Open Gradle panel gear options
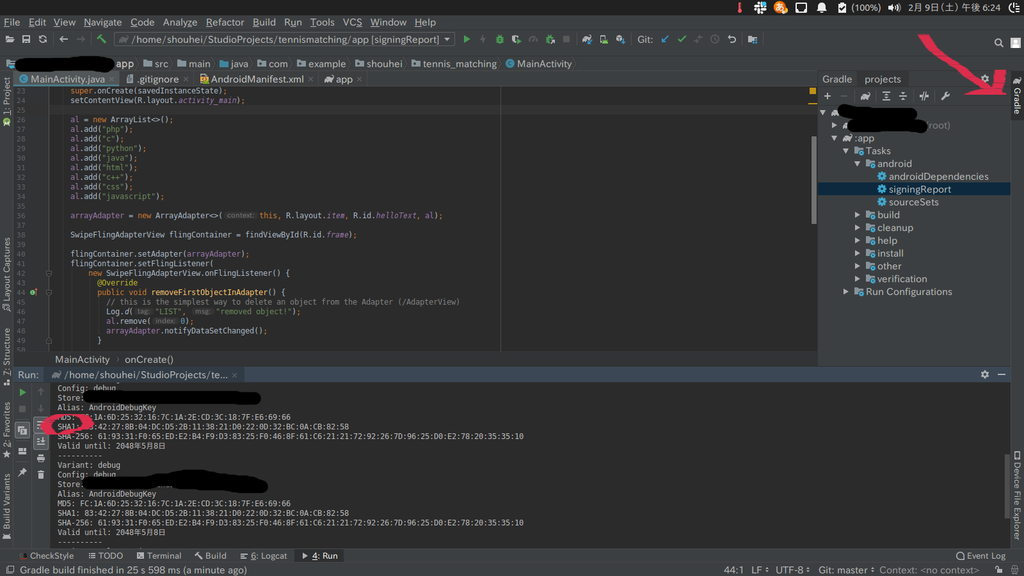 (x=985, y=79)
